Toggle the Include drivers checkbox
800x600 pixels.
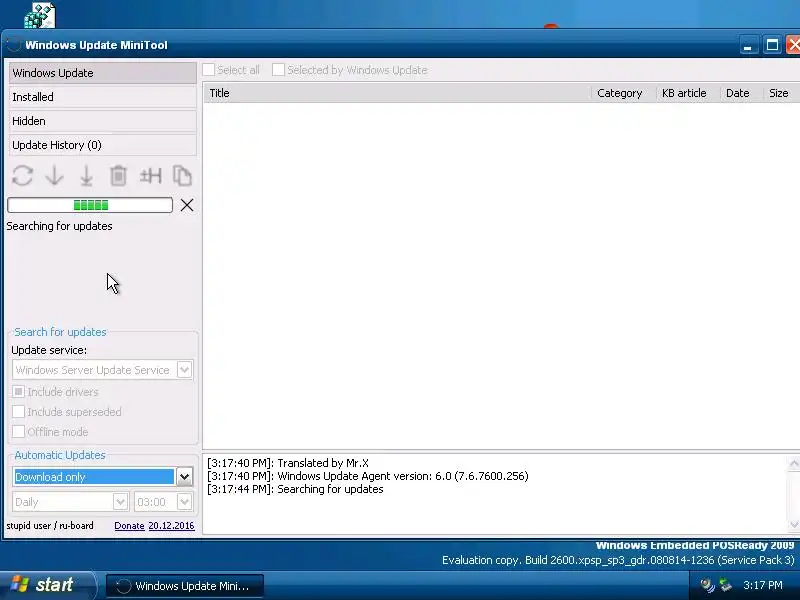coord(18,392)
